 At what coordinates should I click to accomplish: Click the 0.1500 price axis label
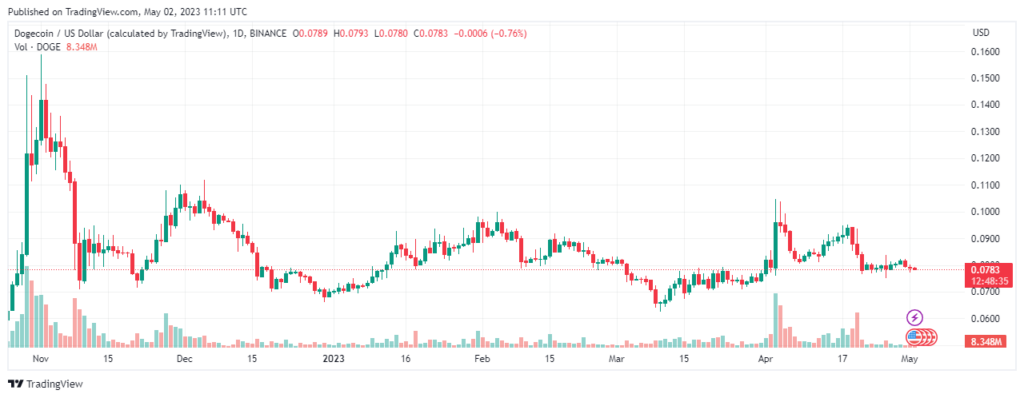click(985, 78)
